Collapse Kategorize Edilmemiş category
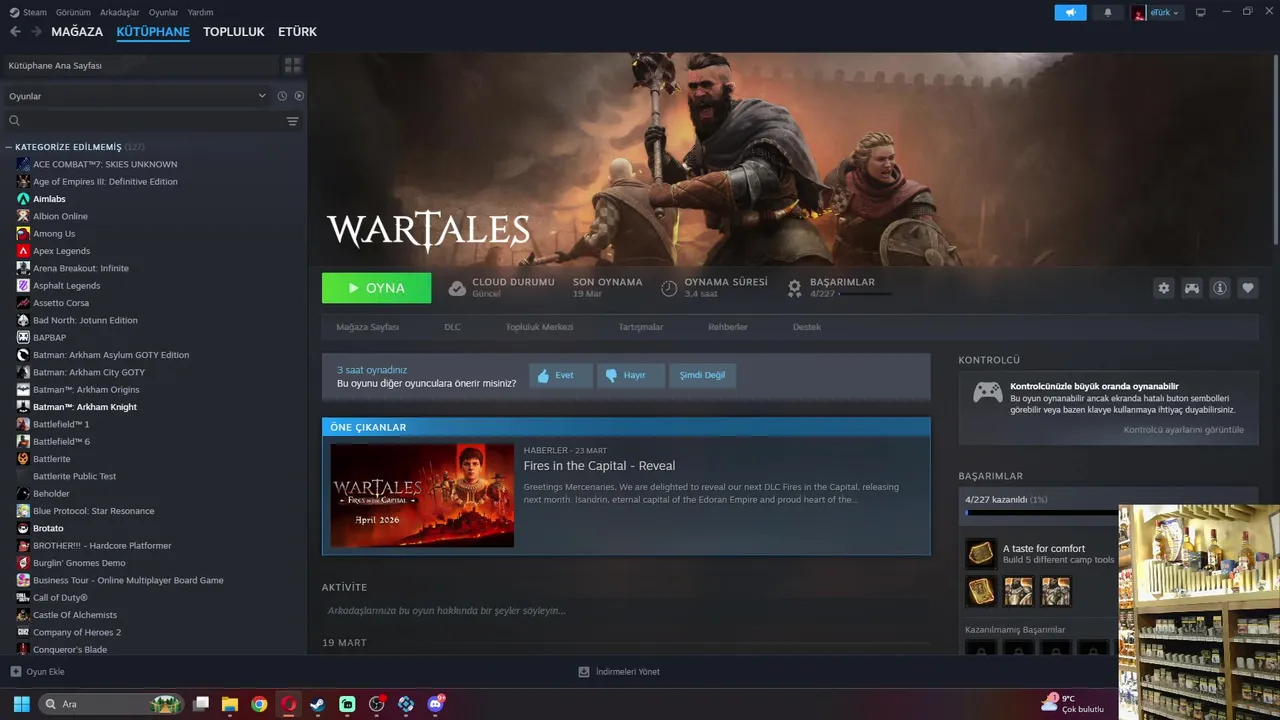 pyautogui.click(x=8, y=147)
